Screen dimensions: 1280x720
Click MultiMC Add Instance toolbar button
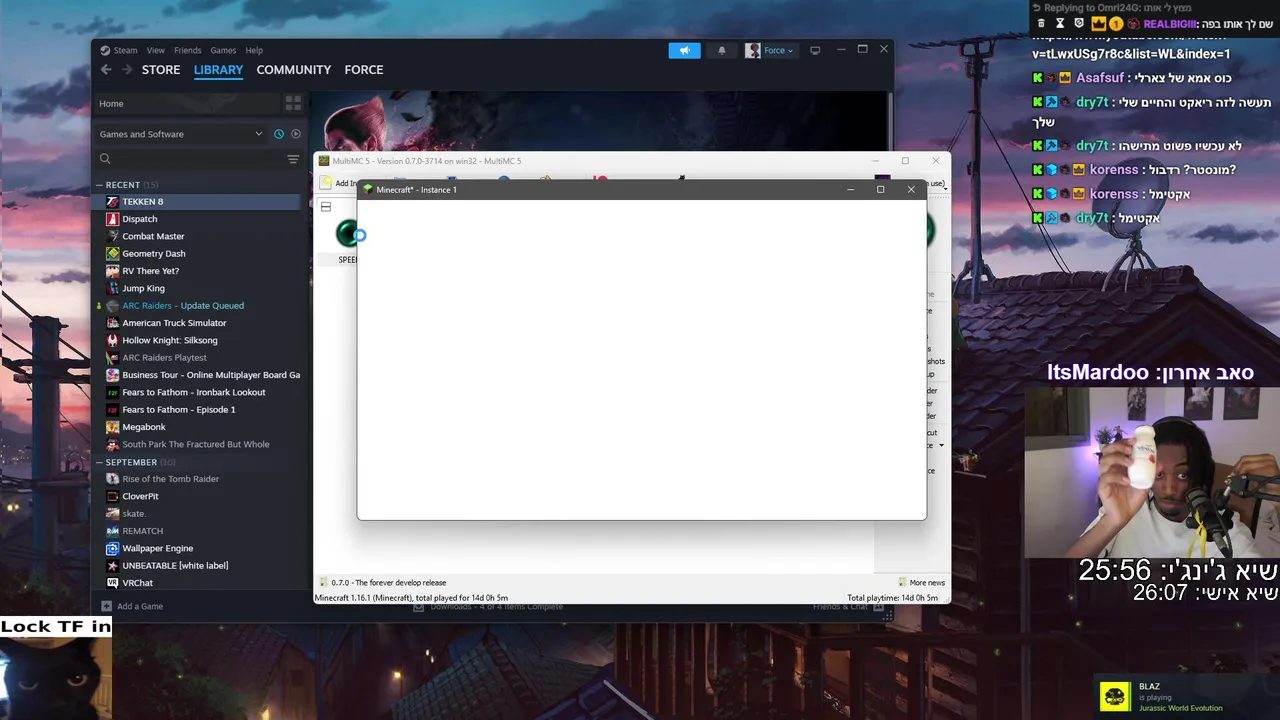tap(337, 183)
